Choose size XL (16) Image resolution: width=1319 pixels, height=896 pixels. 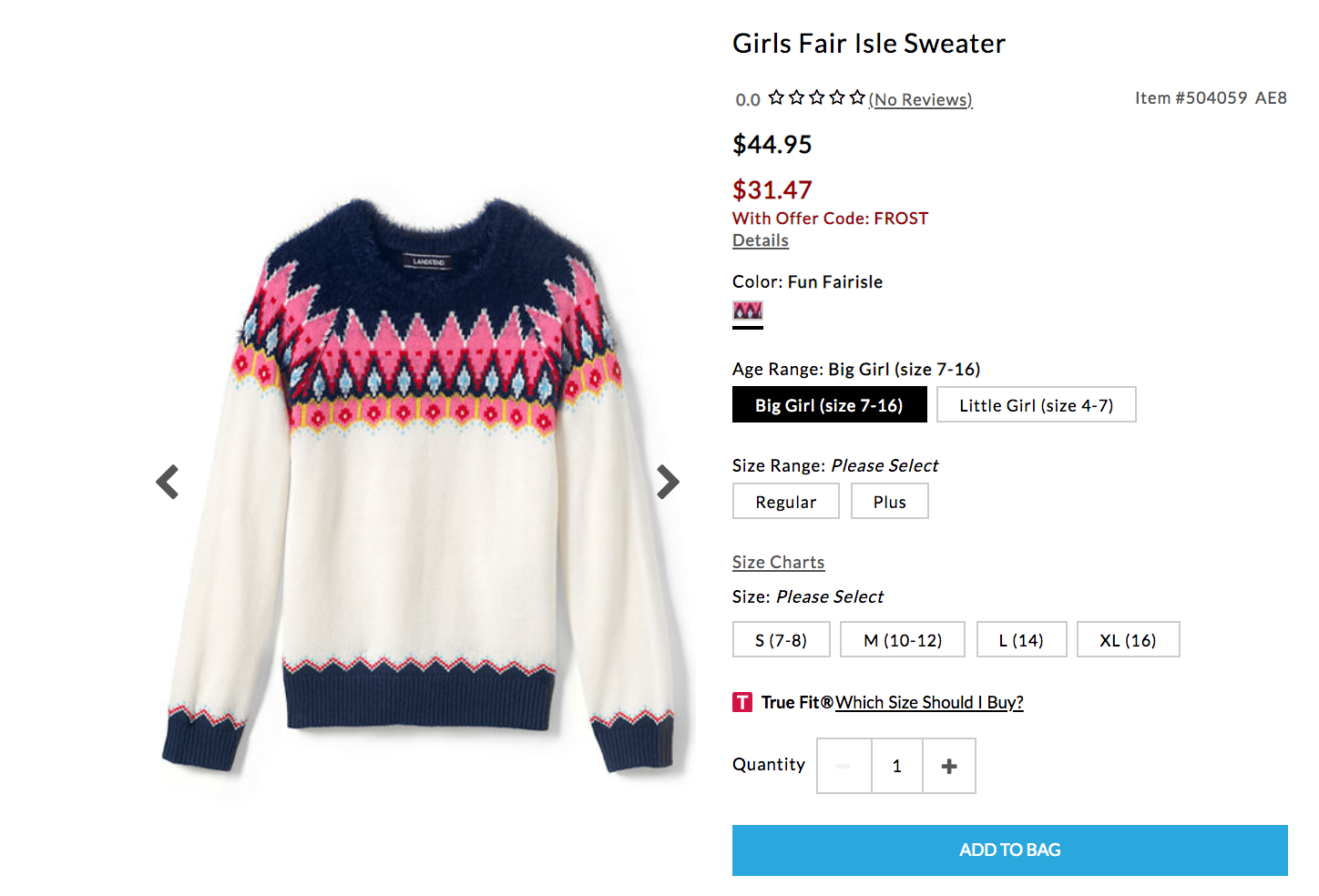(x=1128, y=640)
